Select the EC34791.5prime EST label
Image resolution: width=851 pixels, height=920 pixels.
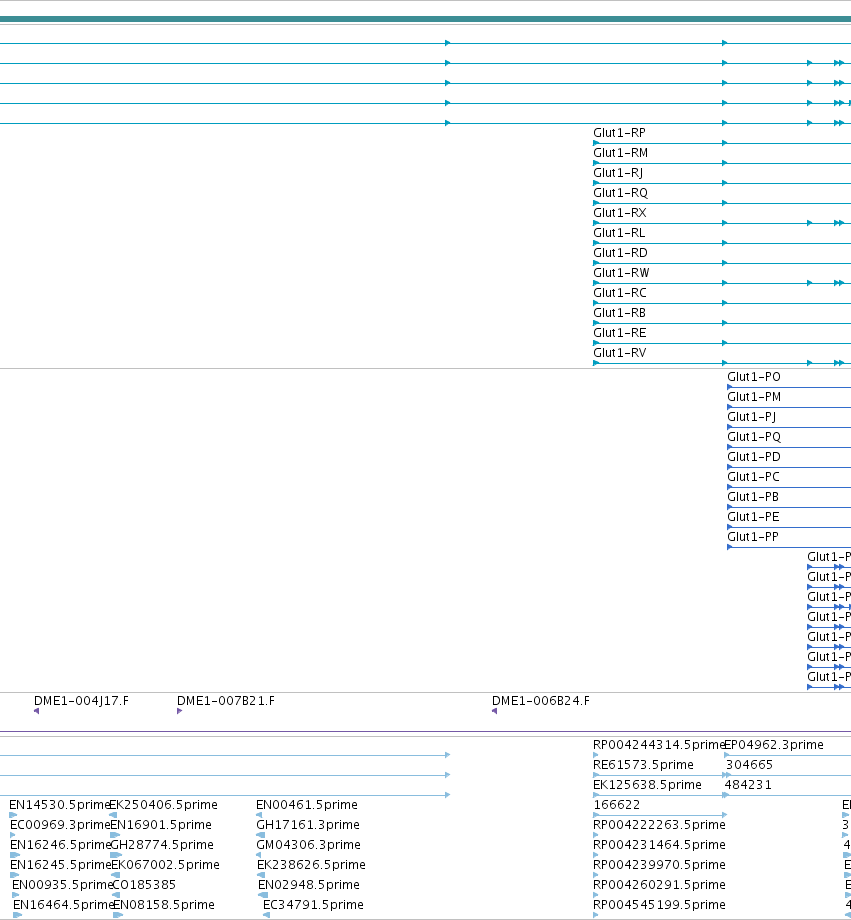pyautogui.click(x=313, y=905)
